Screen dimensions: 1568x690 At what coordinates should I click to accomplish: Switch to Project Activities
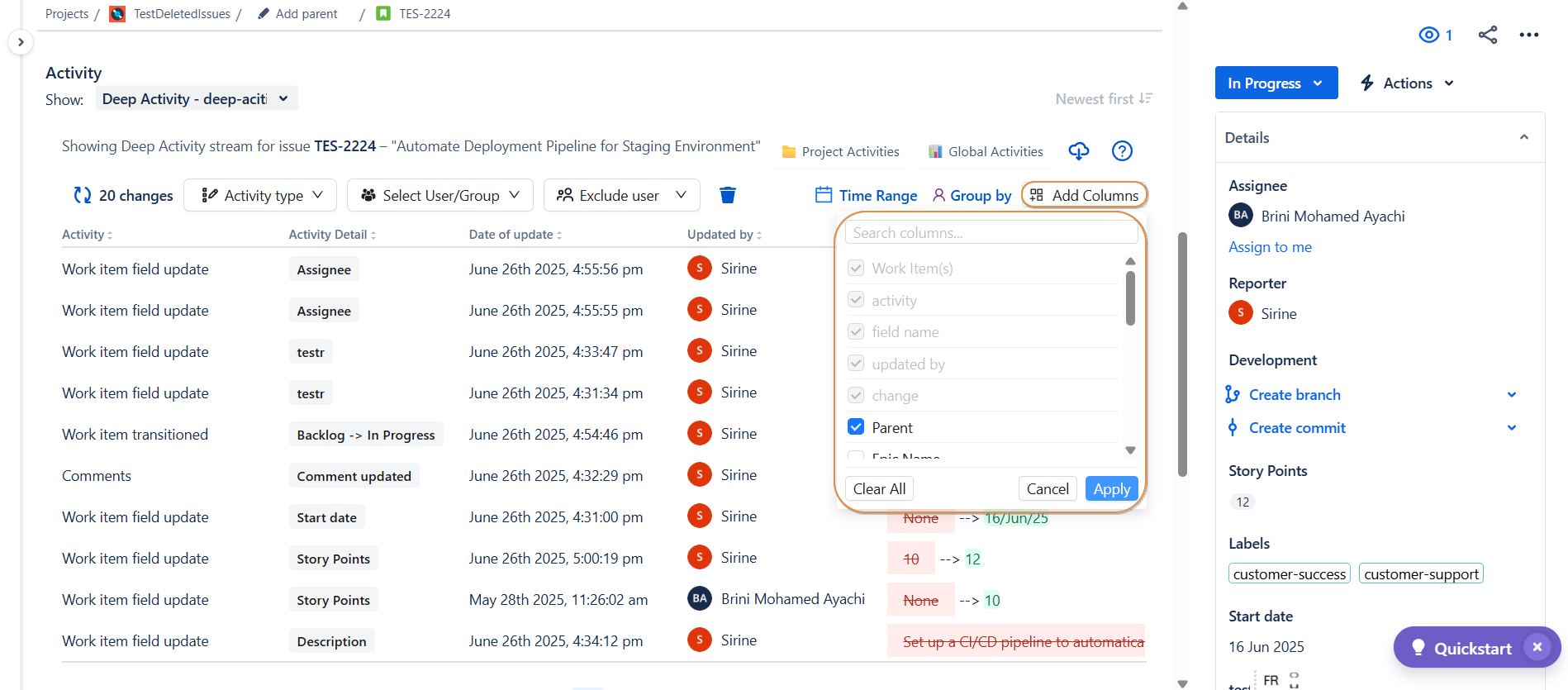[840, 152]
